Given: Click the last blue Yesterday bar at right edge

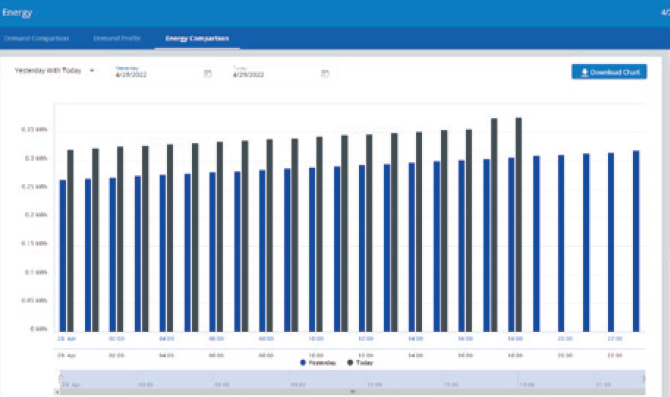Looking at the screenshot, I should [x=636, y=241].
